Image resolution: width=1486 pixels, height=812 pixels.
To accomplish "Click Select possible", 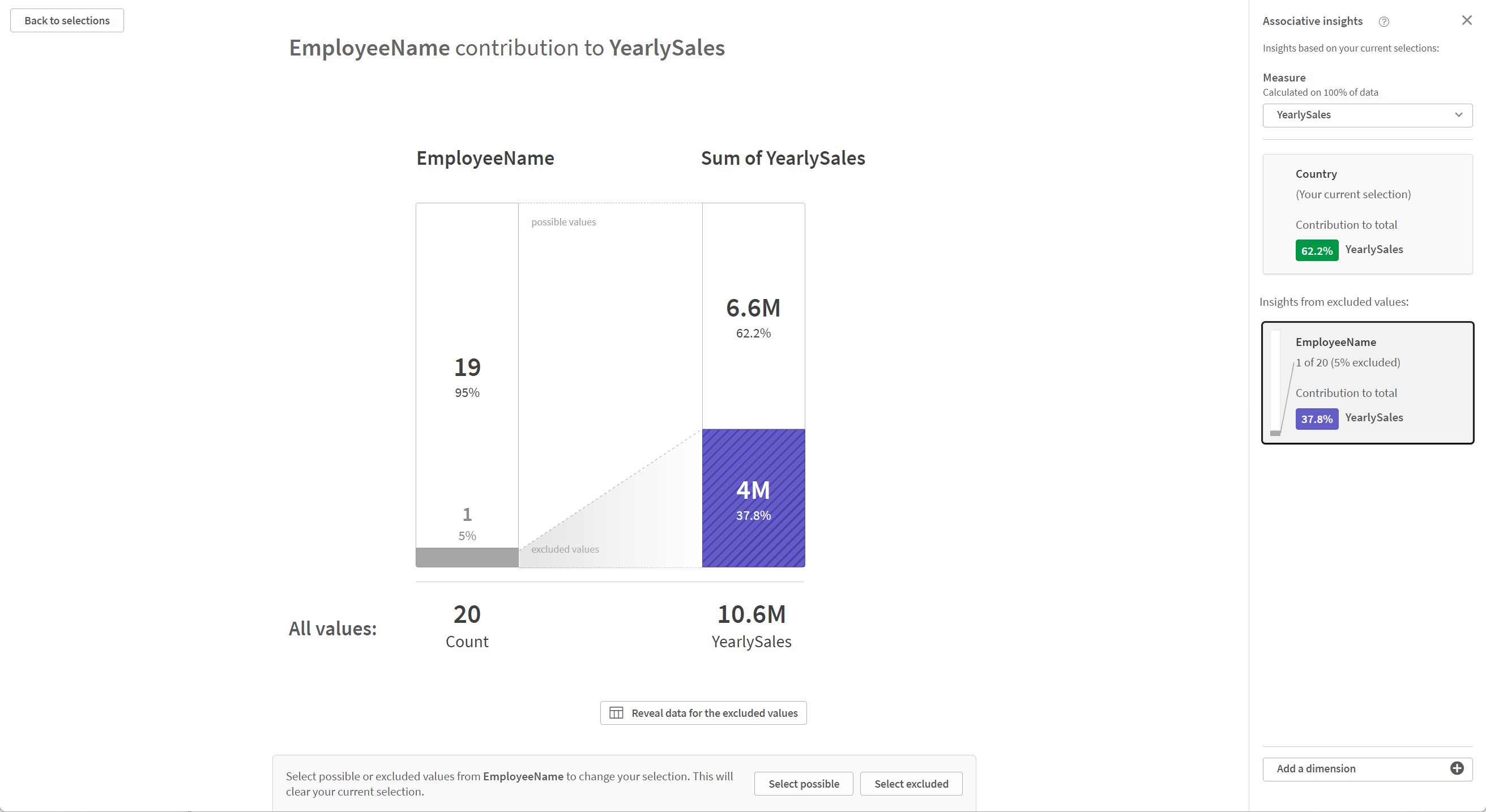I will 804,783.
